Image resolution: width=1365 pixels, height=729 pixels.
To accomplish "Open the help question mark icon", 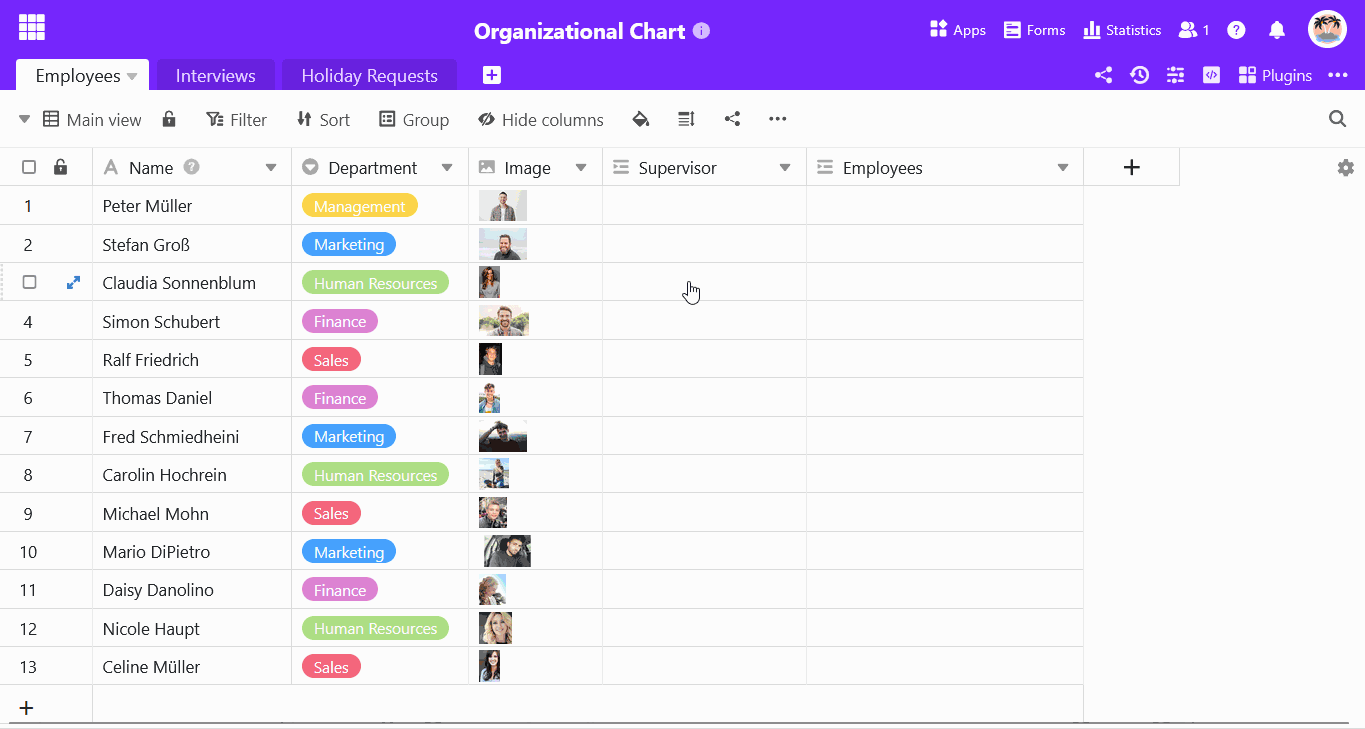I will (1237, 30).
